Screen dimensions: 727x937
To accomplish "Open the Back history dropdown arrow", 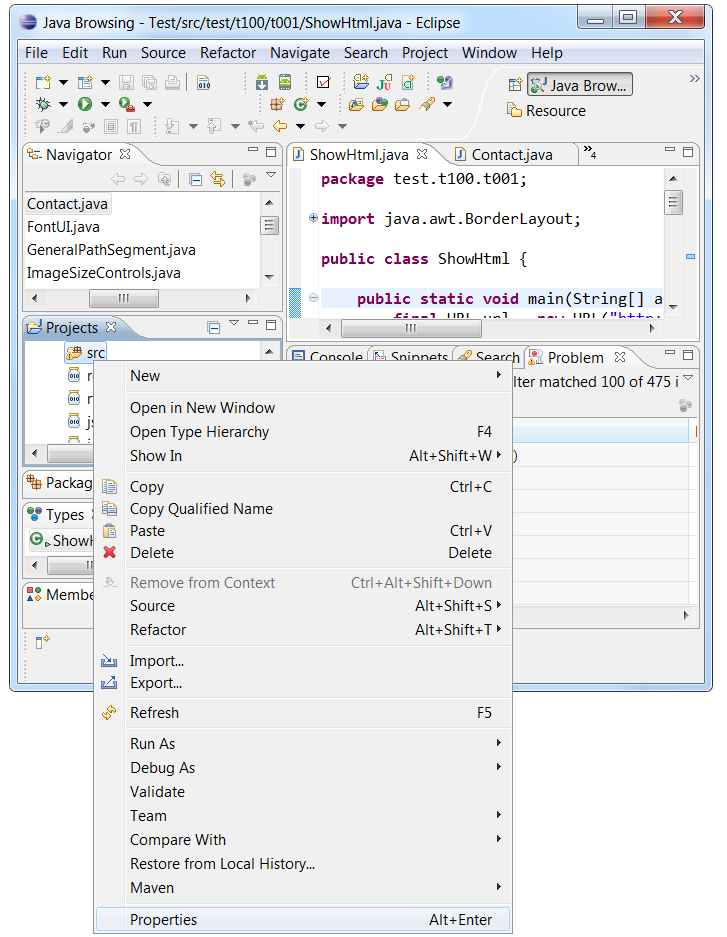I will click(300, 126).
